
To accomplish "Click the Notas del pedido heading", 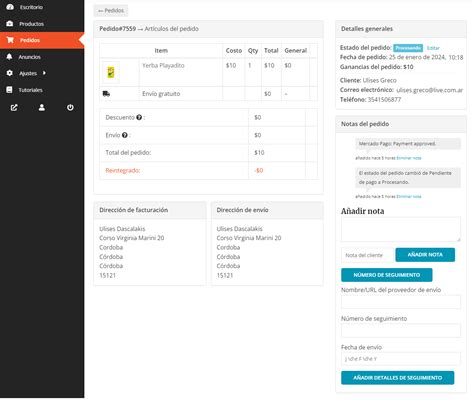I will (365, 124).
